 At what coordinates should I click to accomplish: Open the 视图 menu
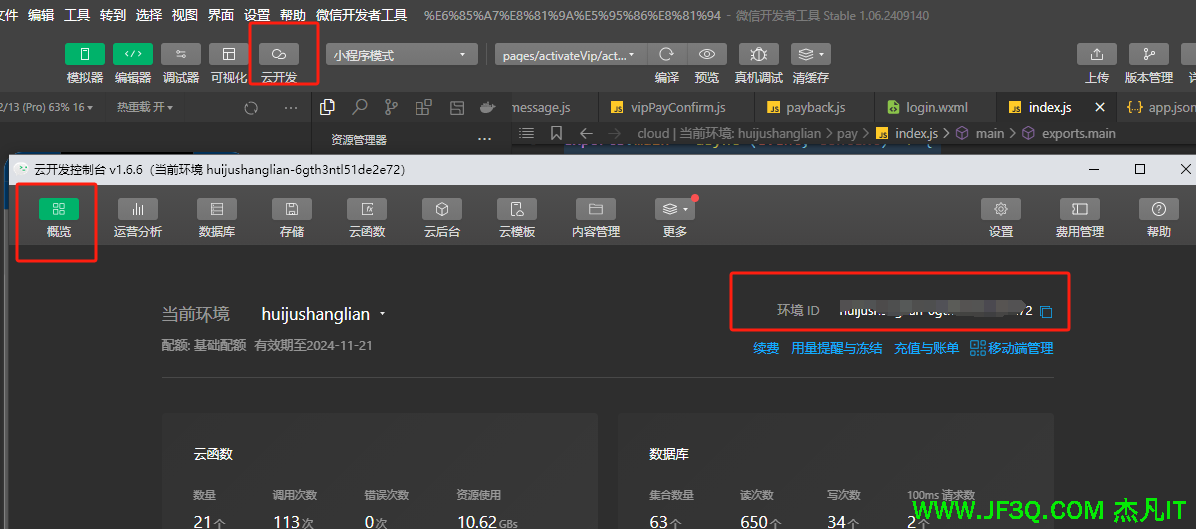tap(185, 15)
